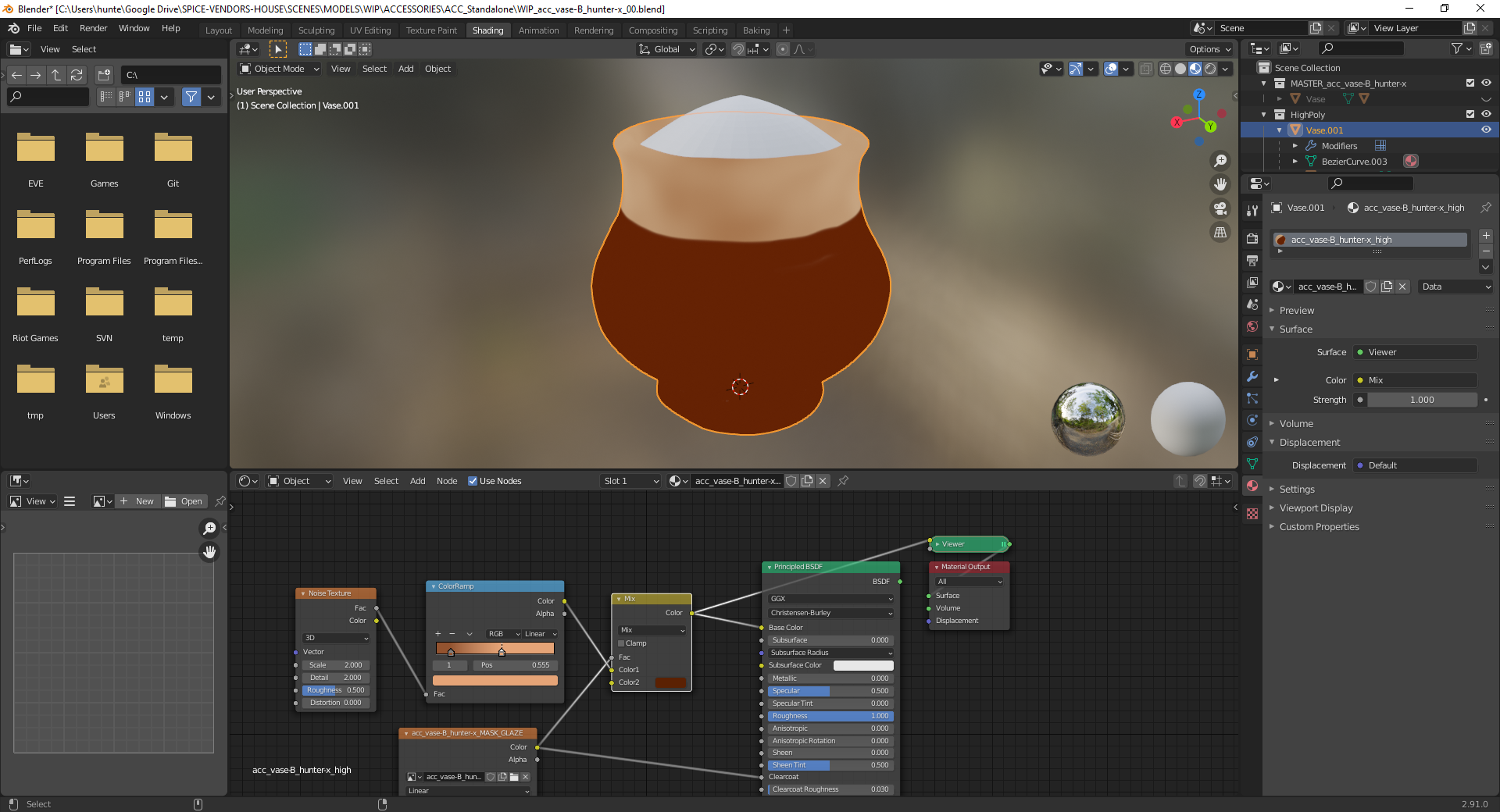
Task: Click the New image button
Action: pos(137,501)
